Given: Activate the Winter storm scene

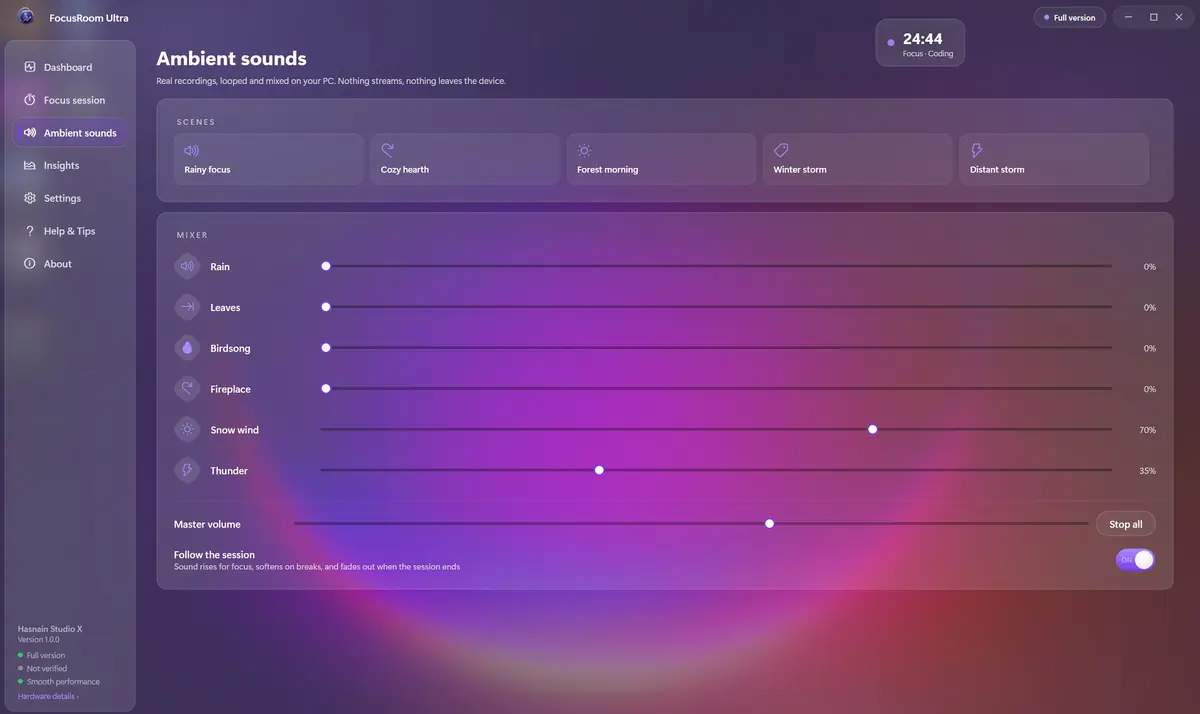Looking at the screenshot, I should pyautogui.click(x=858, y=159).
